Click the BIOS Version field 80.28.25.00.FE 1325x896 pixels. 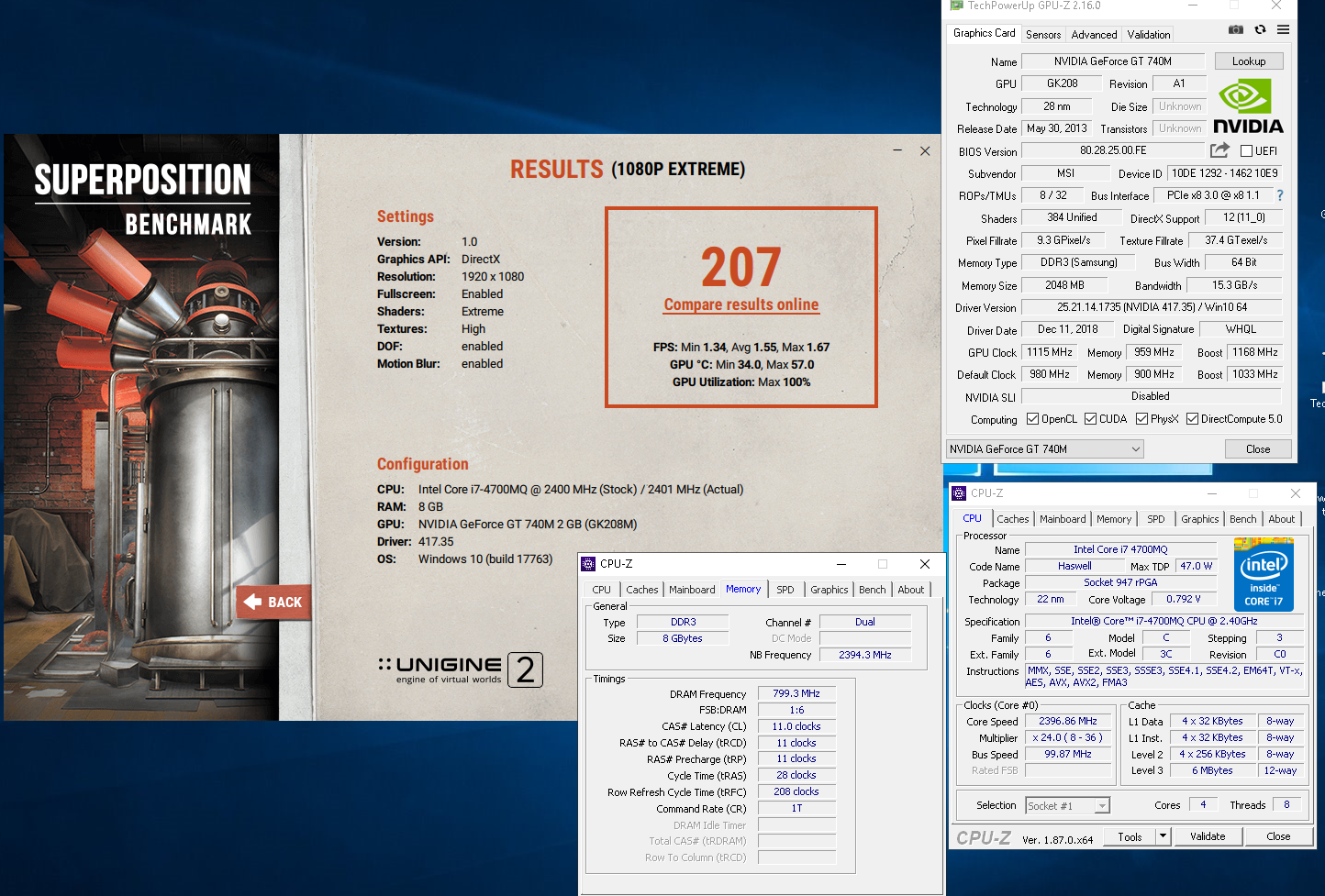pos(1113,150)
